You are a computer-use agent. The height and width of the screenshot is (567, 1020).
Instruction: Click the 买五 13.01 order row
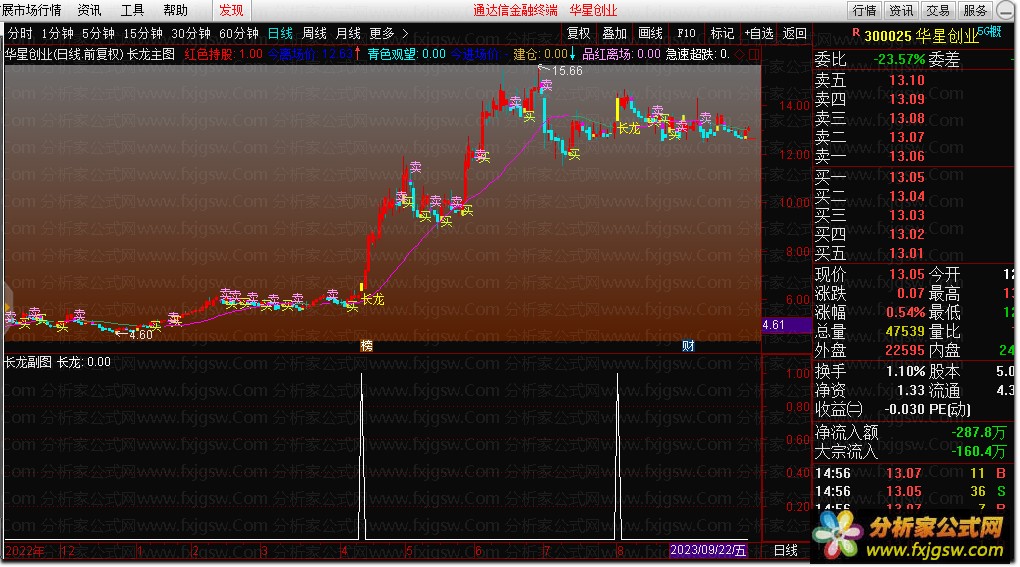914,253
